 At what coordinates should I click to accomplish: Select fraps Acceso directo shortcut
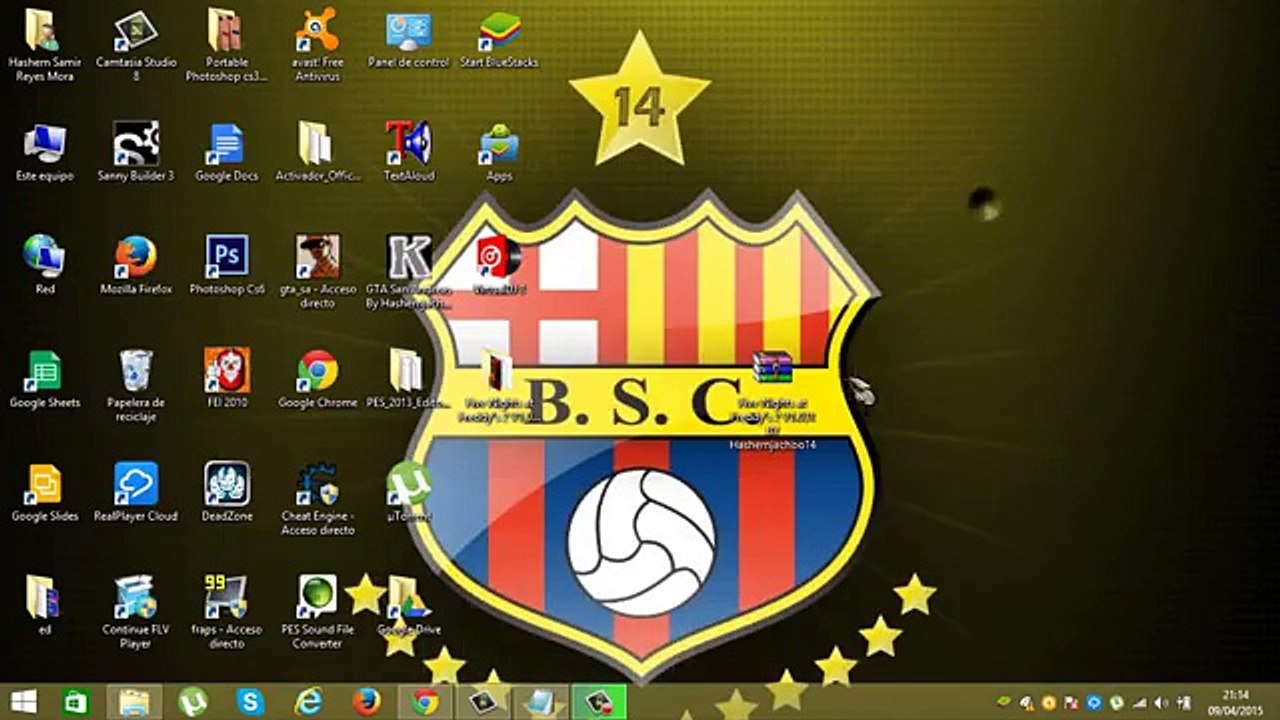[x=227, y=612]
